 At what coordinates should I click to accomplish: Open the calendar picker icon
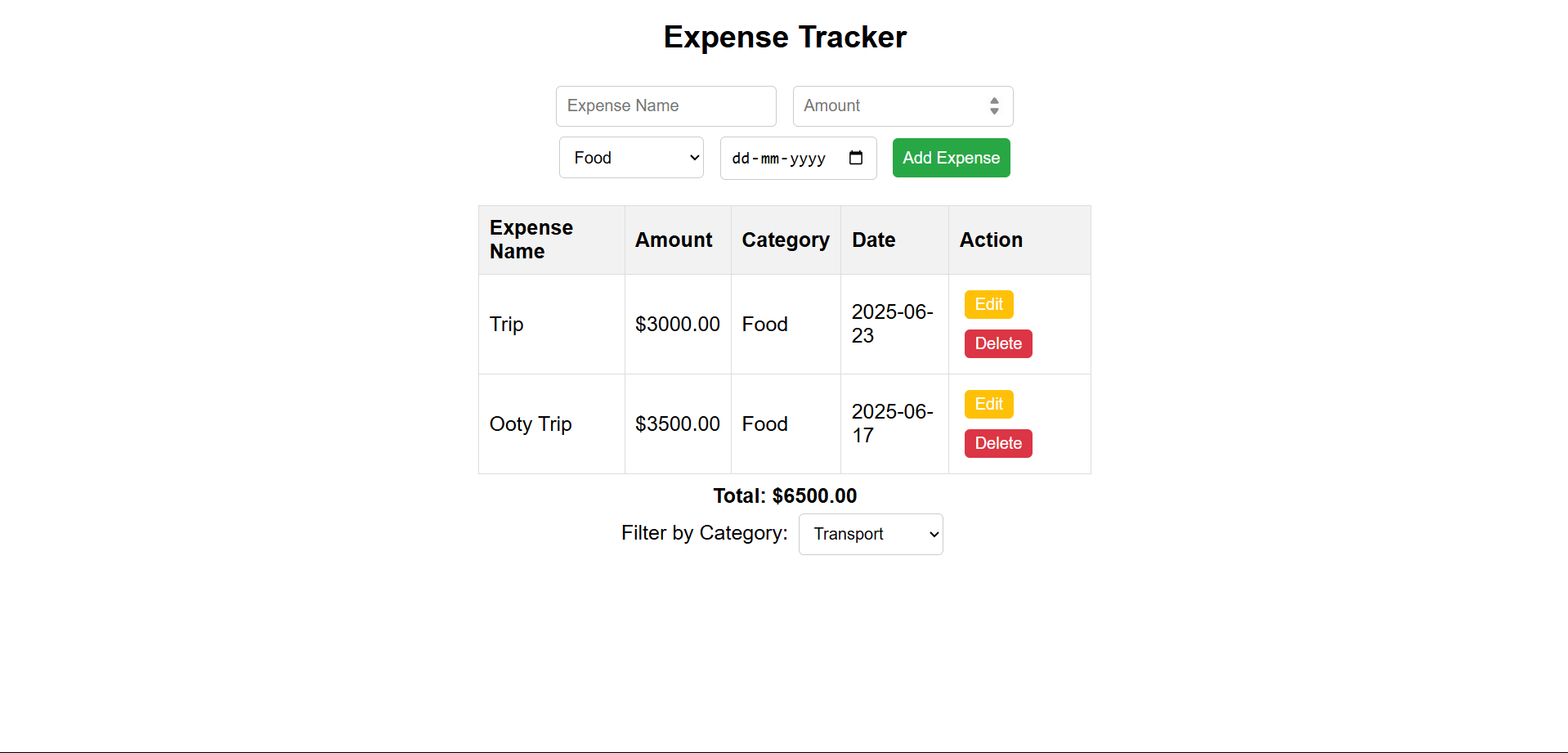[x=856, y=158]
